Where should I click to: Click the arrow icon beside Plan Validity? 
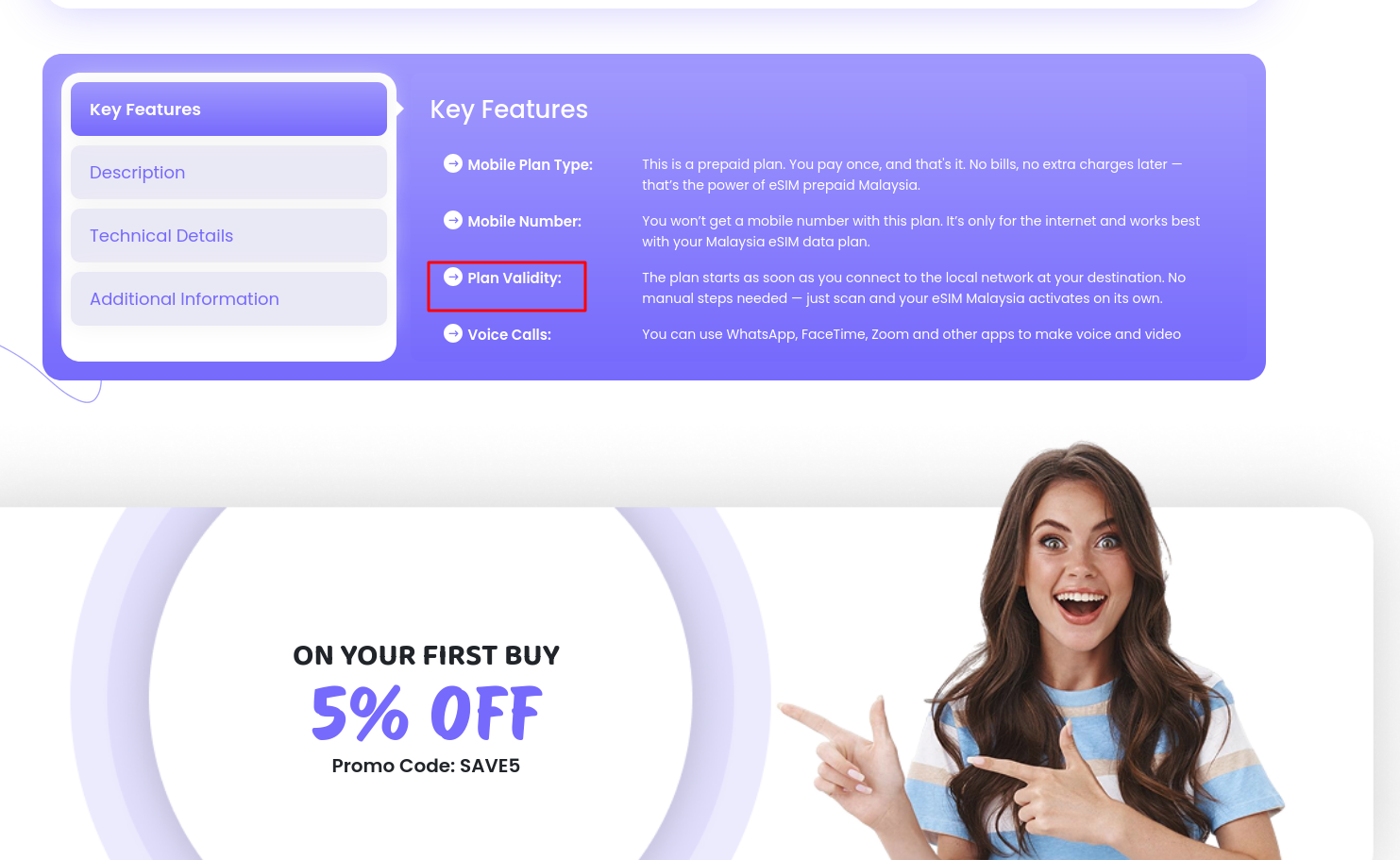click(x=453, y=277)
